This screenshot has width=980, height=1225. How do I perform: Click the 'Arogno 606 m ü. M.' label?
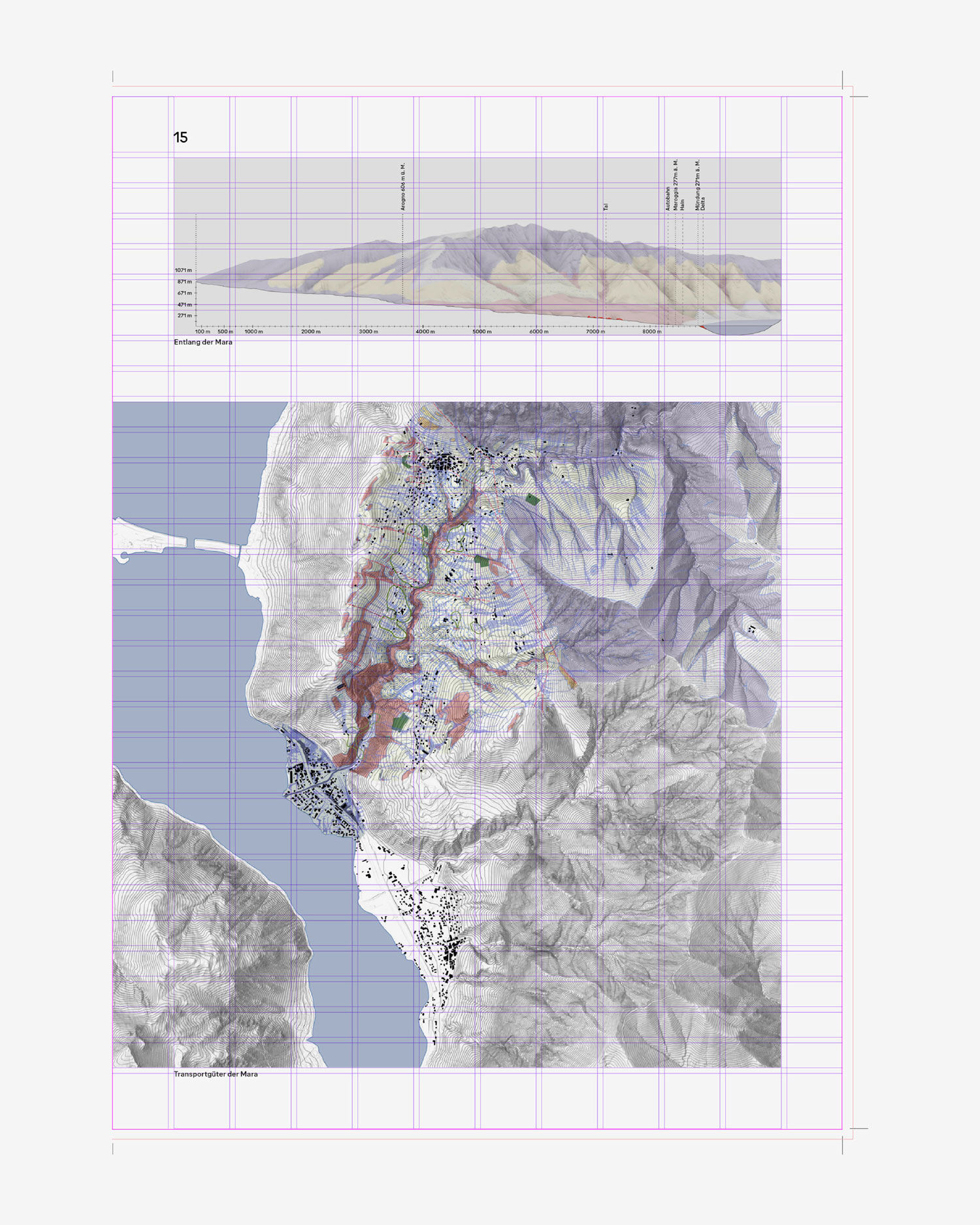[x=403, y=187]
